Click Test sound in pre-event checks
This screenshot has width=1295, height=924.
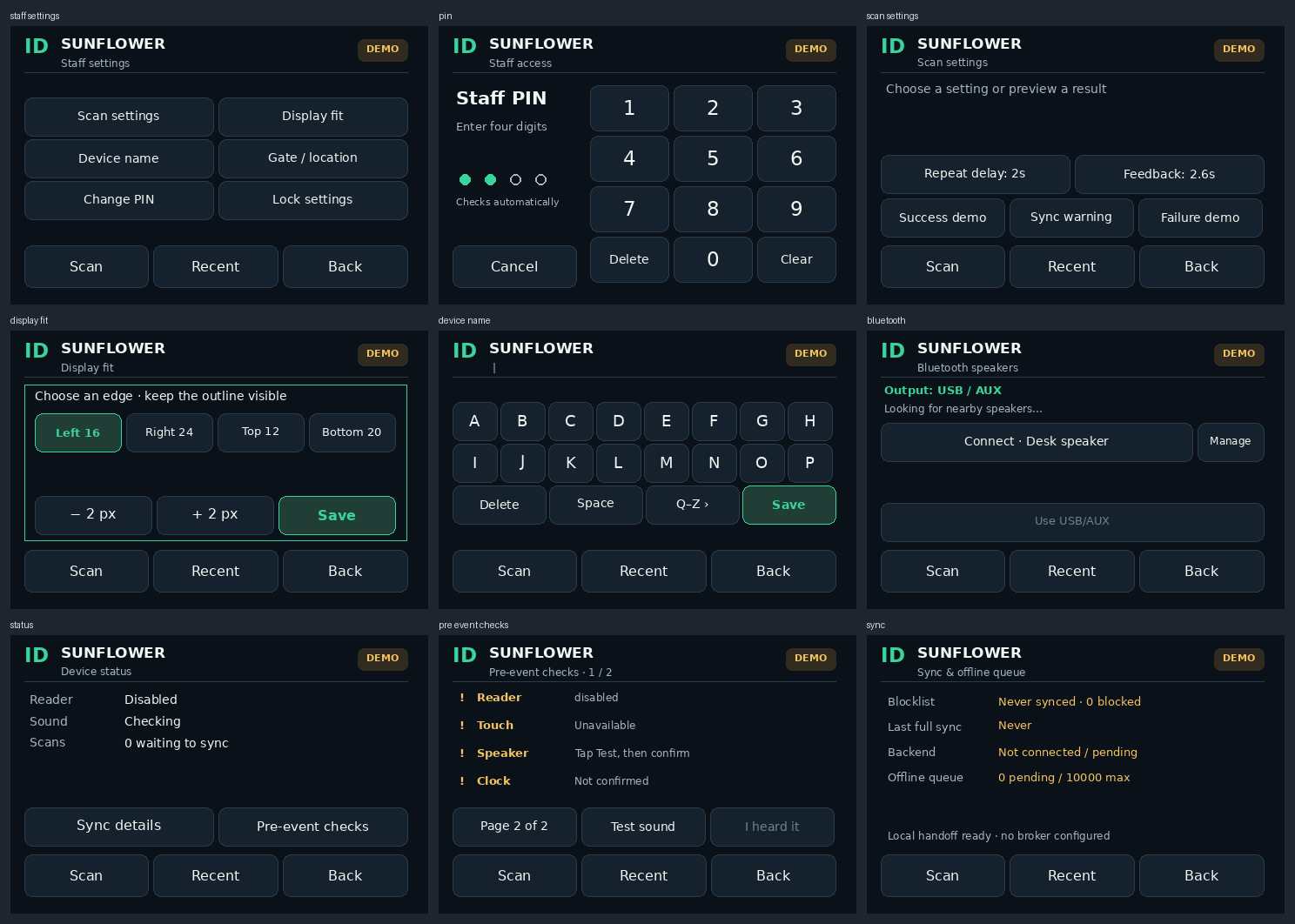pyautogui.click(x=643, y=827)
